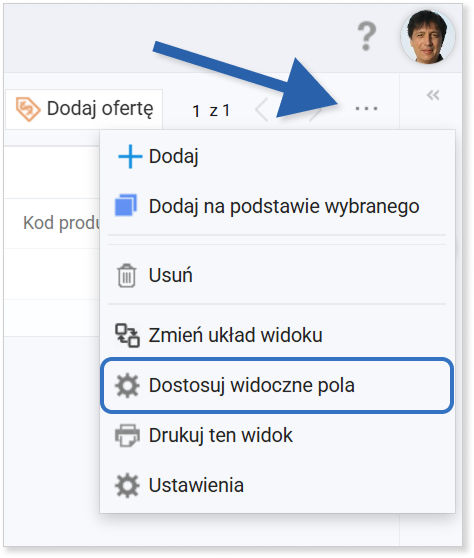Click the blue plus icon
Viewport: 474px width, 558px height.
point(130,156)
